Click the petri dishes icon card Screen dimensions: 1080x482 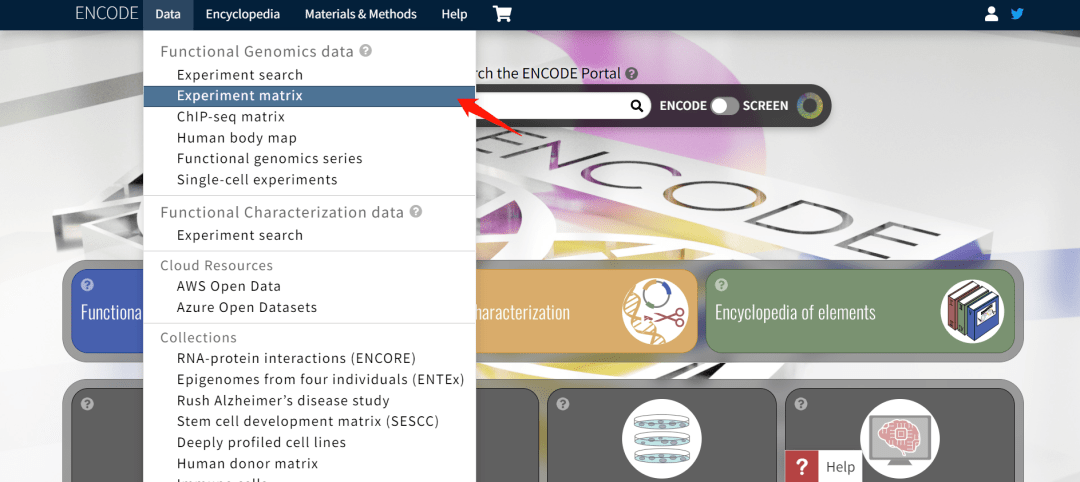point(662,438)
